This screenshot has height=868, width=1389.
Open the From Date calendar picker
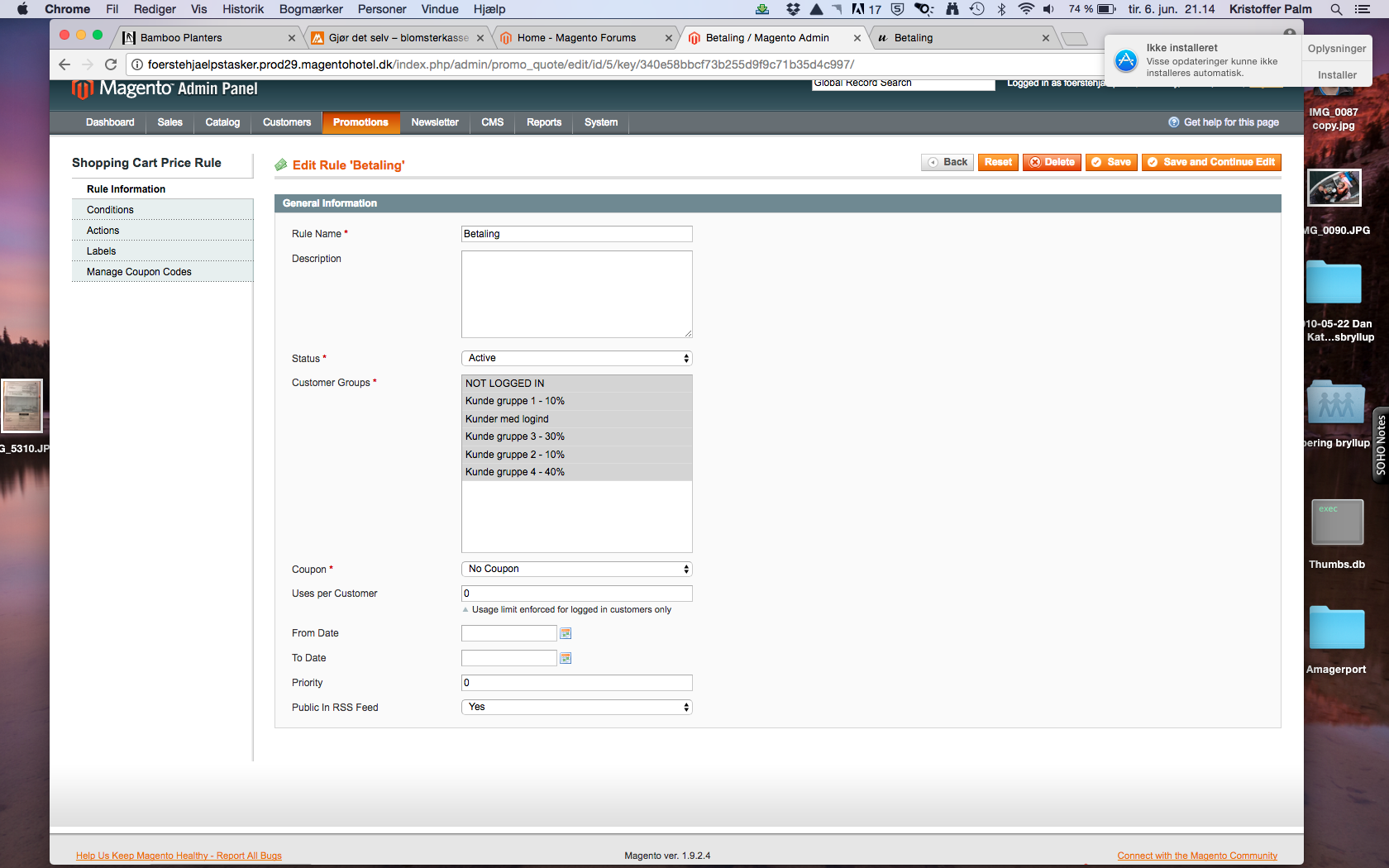[x=566, y=633]
